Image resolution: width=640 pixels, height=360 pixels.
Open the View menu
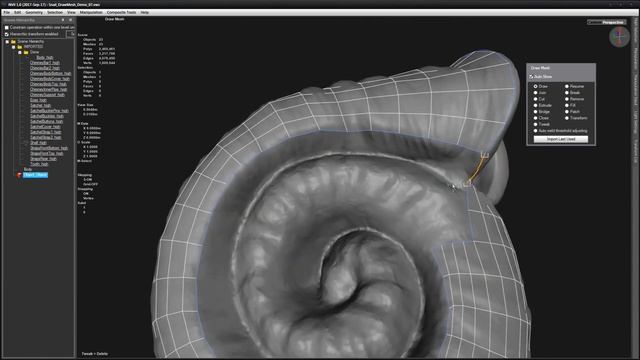coord(71,12)
